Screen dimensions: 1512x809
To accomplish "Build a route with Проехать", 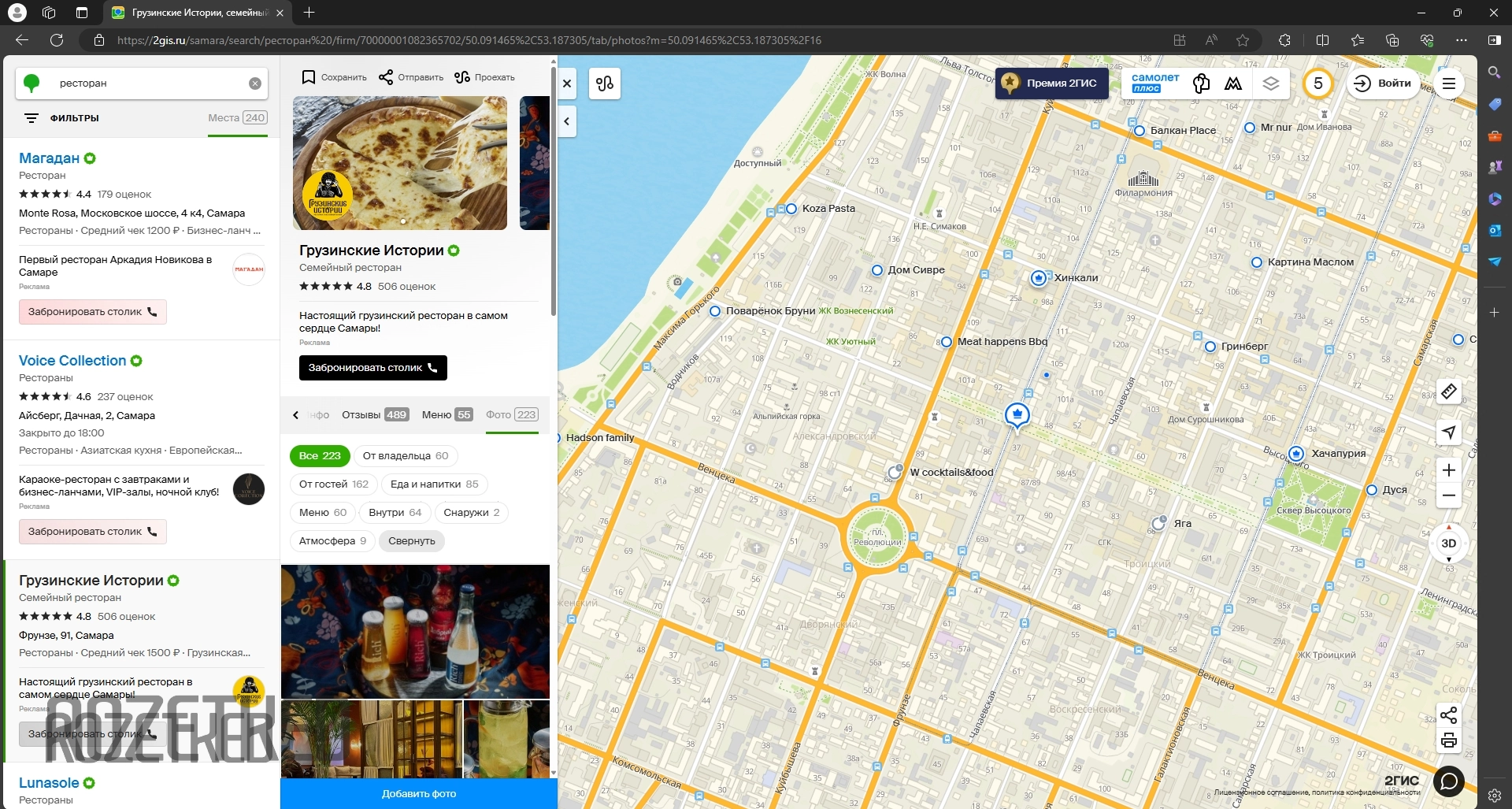I will tap(484, 77).
